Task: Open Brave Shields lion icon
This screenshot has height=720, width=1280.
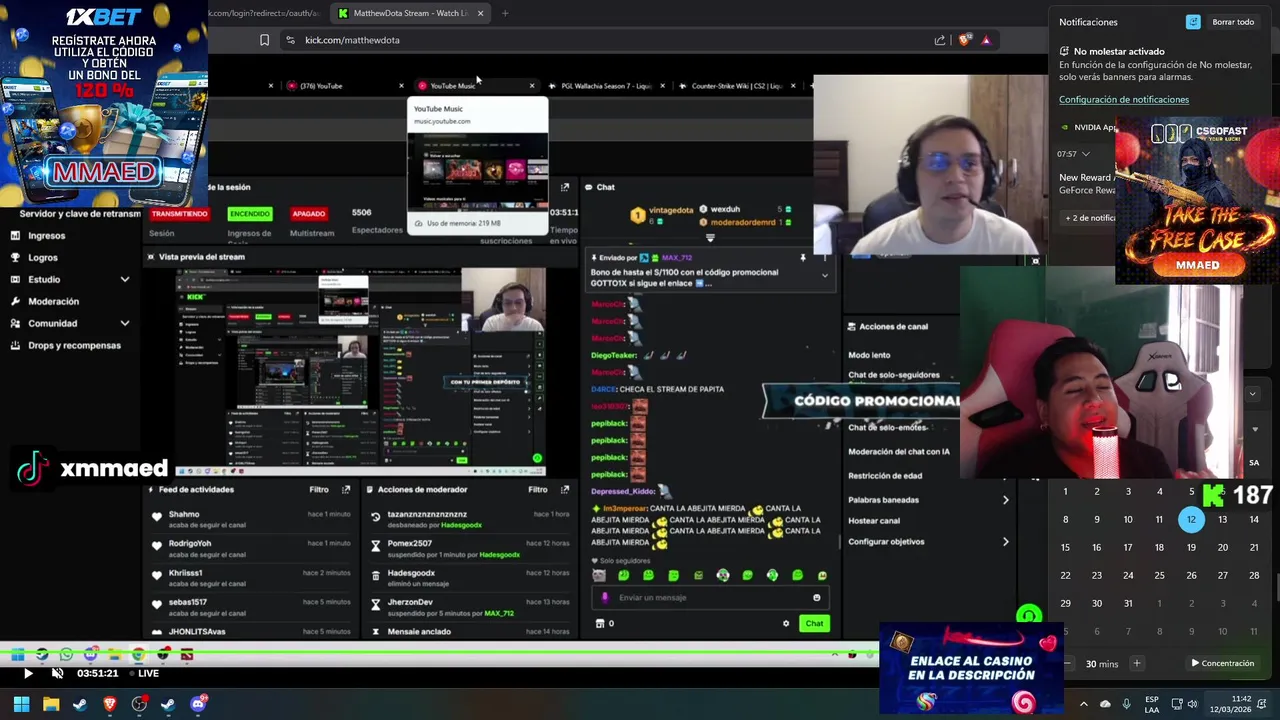Action: click(964, 40)
